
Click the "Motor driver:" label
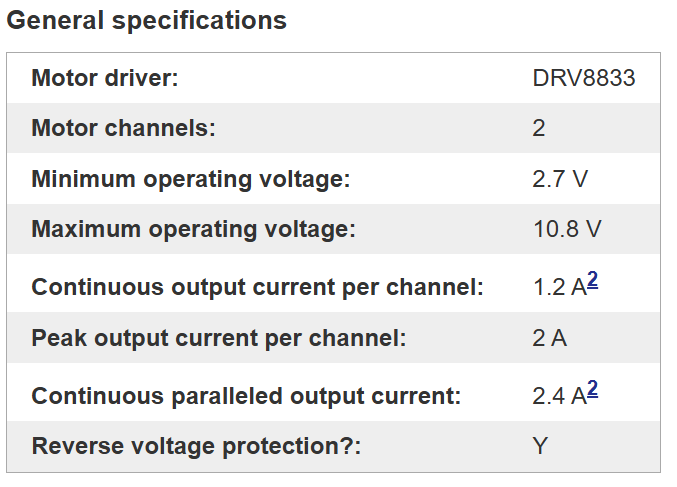pos(104,78)
